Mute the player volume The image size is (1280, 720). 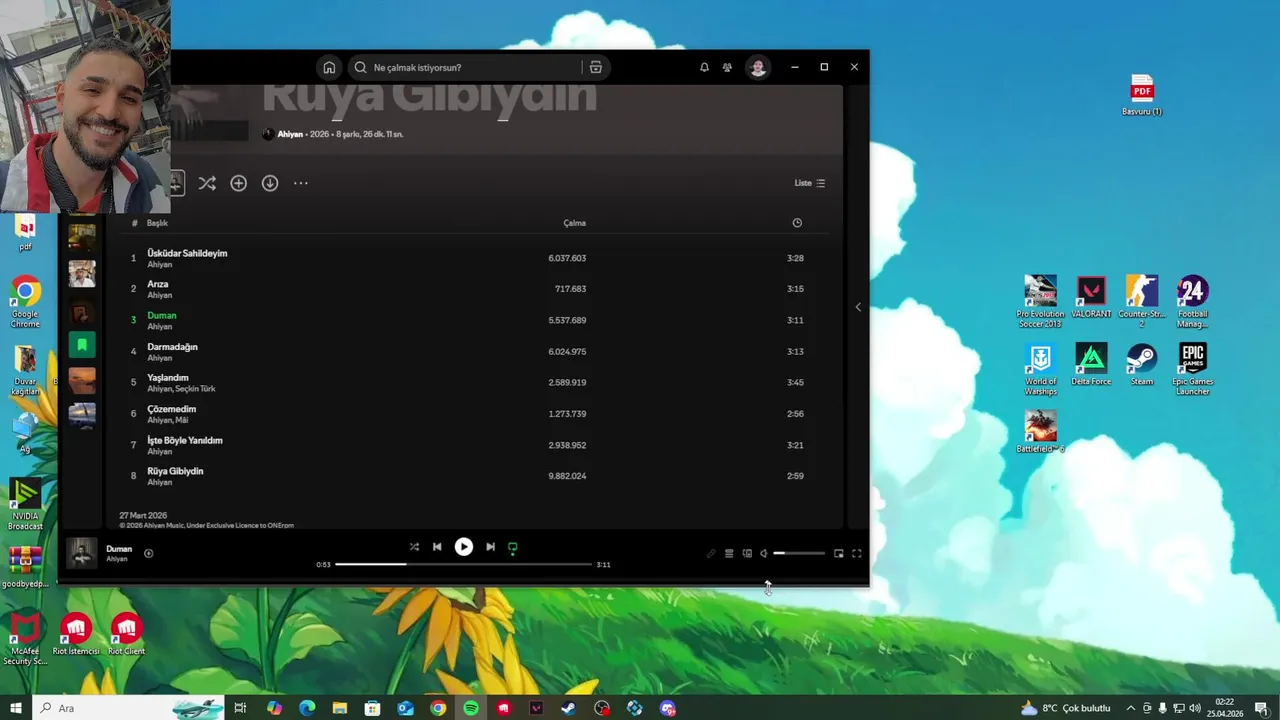tap(763, 553)
